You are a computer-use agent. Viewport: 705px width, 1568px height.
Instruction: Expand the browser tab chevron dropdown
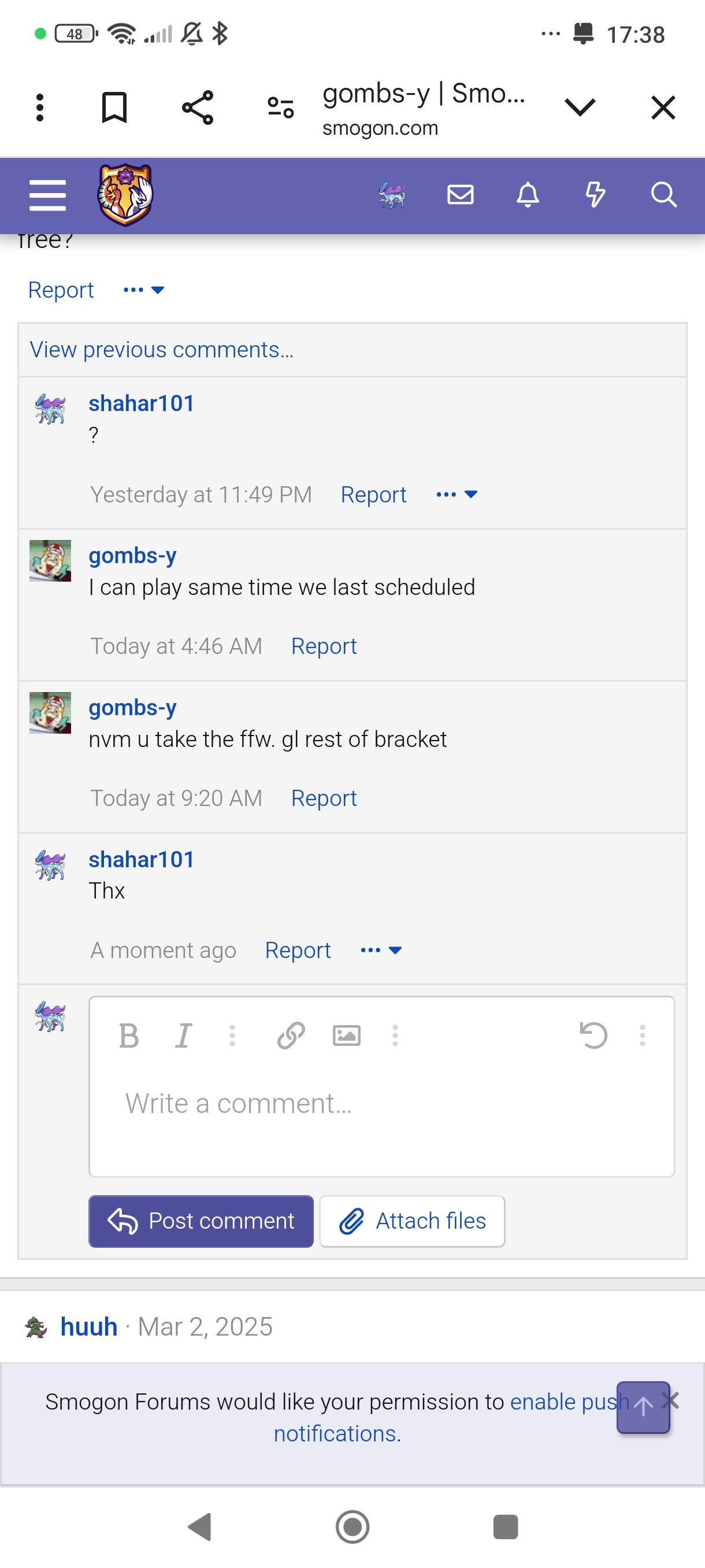(579, 108)
